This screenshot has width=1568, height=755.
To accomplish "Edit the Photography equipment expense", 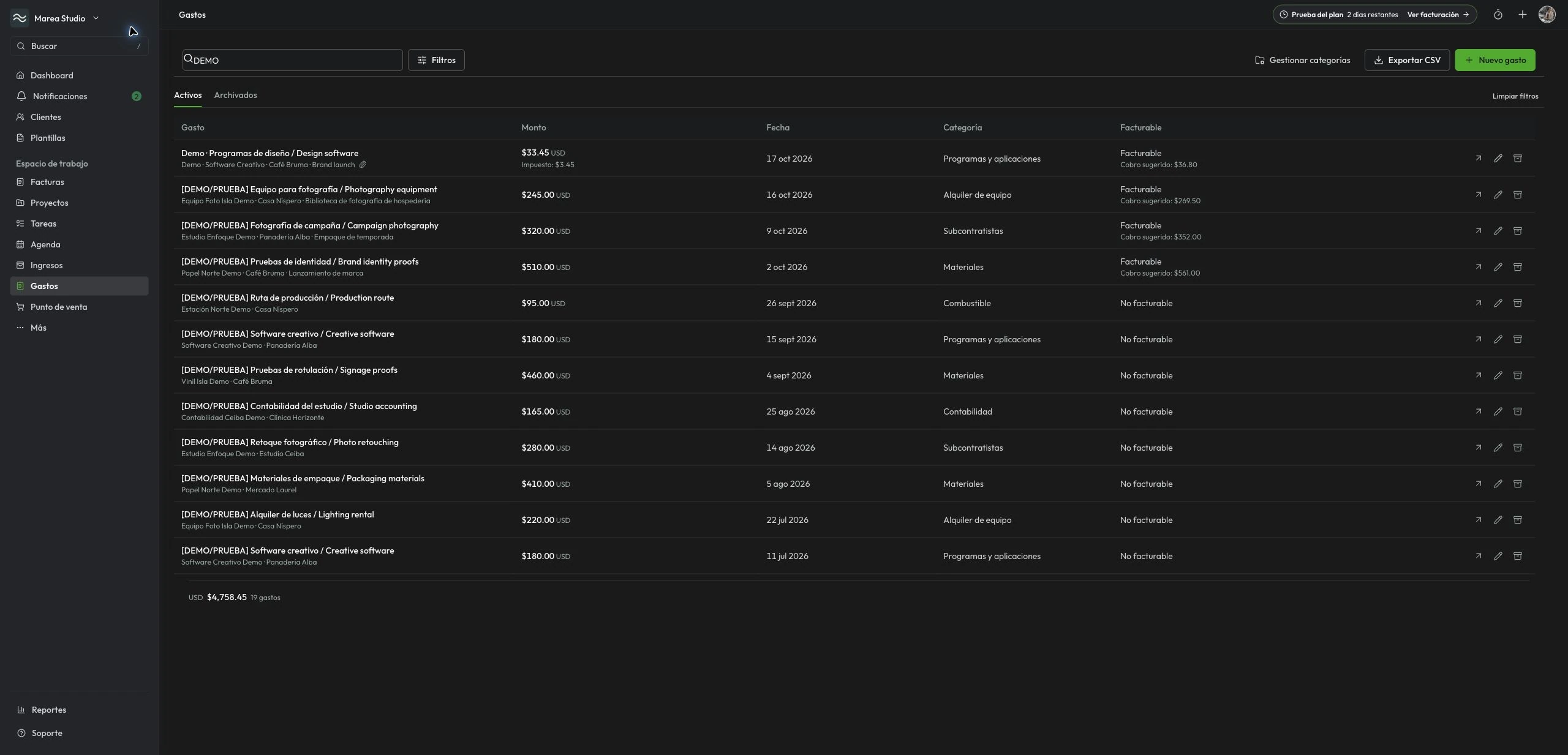I will tap(1498, 195).
